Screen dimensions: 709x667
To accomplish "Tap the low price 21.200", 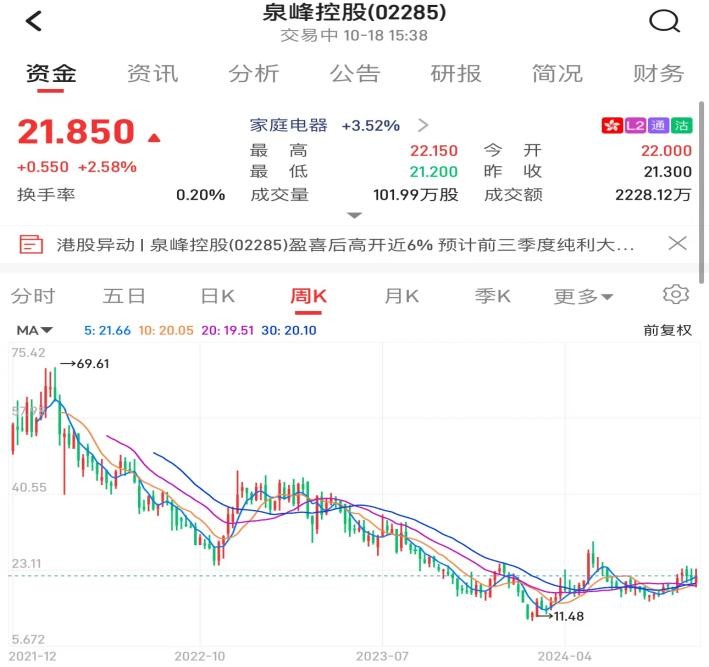I will (x=434, y=172).
